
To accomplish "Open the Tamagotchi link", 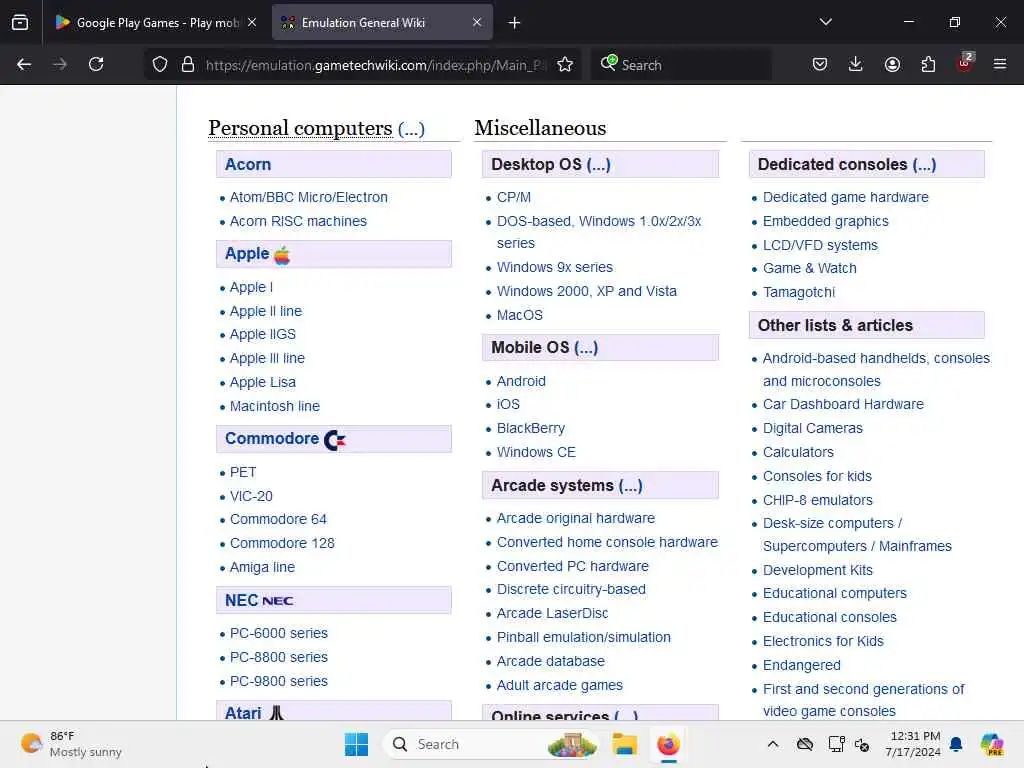I will point(799,293).
